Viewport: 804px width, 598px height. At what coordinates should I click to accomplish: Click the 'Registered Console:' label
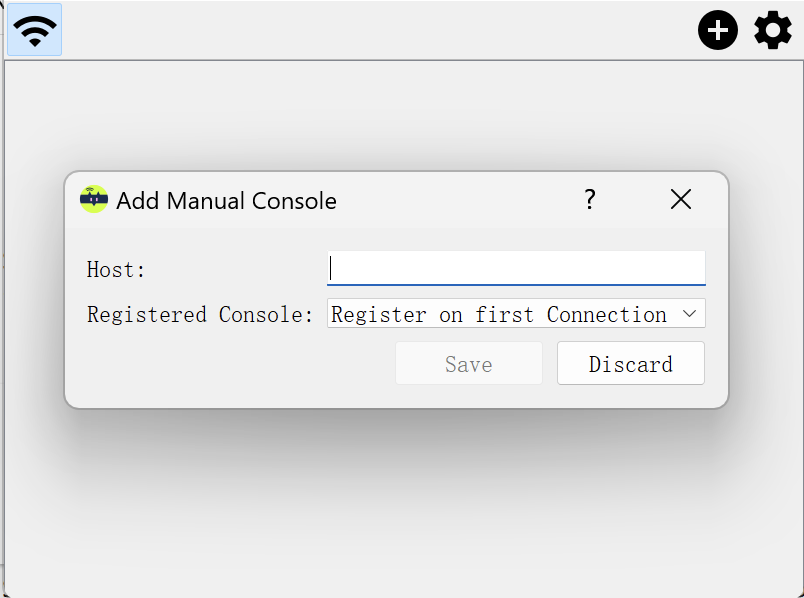pos(200,314)
